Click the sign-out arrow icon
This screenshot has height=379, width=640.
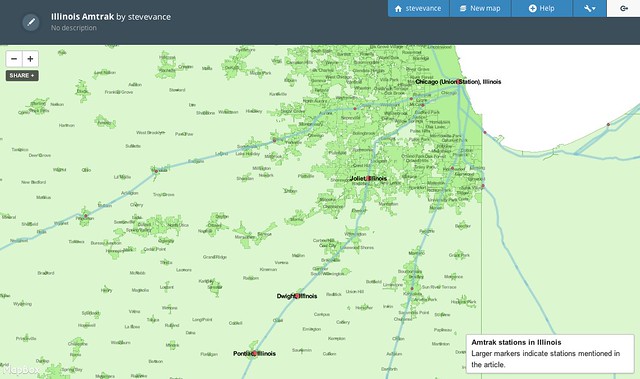pyautogui.click(x=623, y=8)
